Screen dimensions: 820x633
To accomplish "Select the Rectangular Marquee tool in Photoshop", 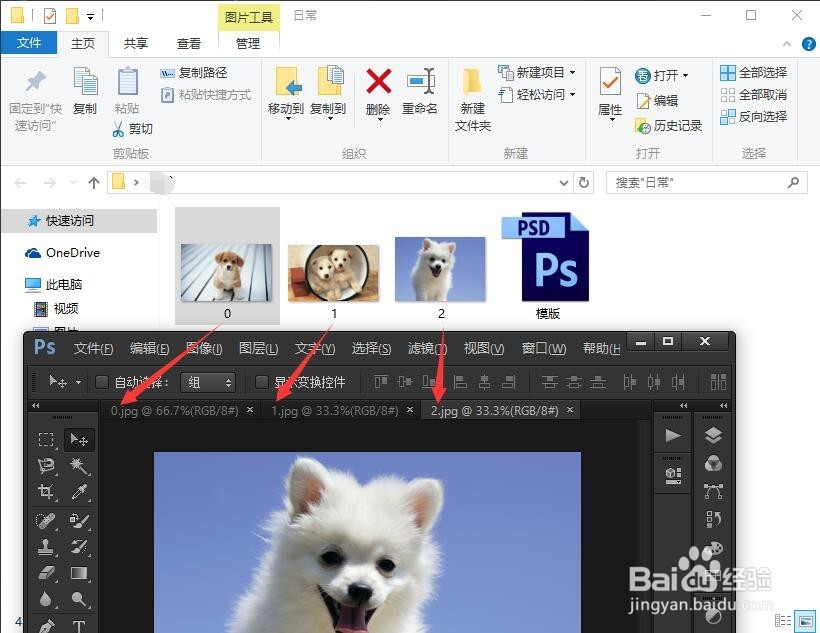I will click(46, 439).
